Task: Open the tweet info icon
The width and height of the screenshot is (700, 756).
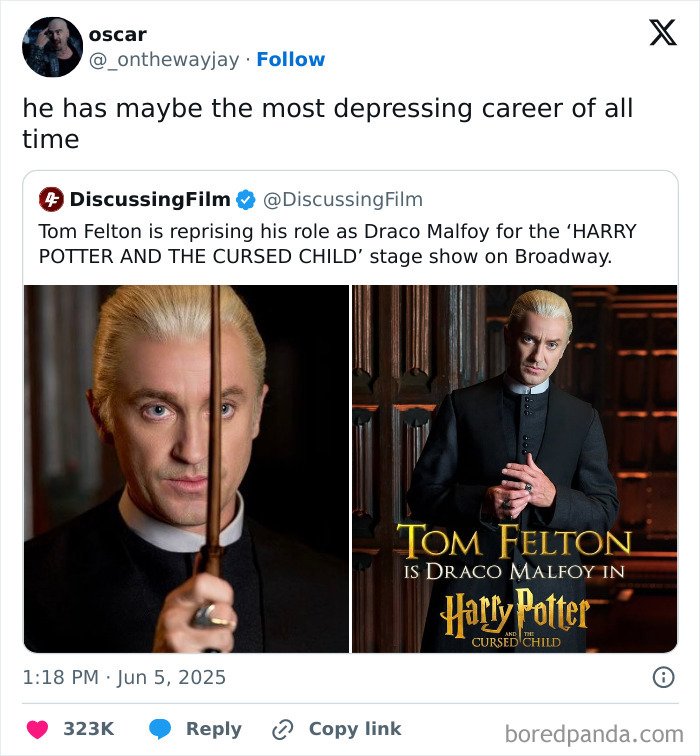Action: tap(663, 677)
